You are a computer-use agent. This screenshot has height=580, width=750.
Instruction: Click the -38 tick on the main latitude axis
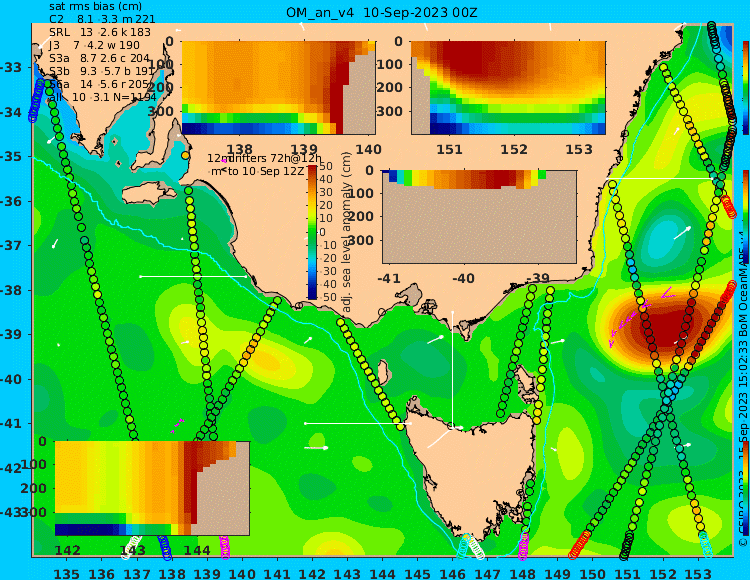(11, 290)
